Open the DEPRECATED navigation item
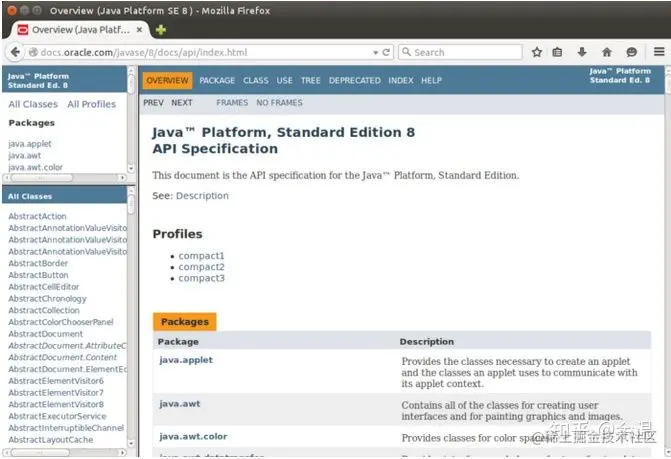This screenshot has width=671, height=459. (x=355, y=80)
